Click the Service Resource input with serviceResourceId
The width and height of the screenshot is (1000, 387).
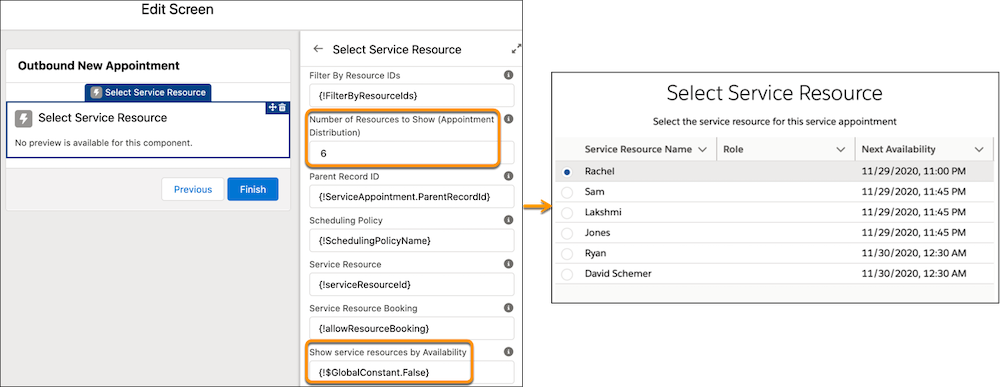click(411, 284)
